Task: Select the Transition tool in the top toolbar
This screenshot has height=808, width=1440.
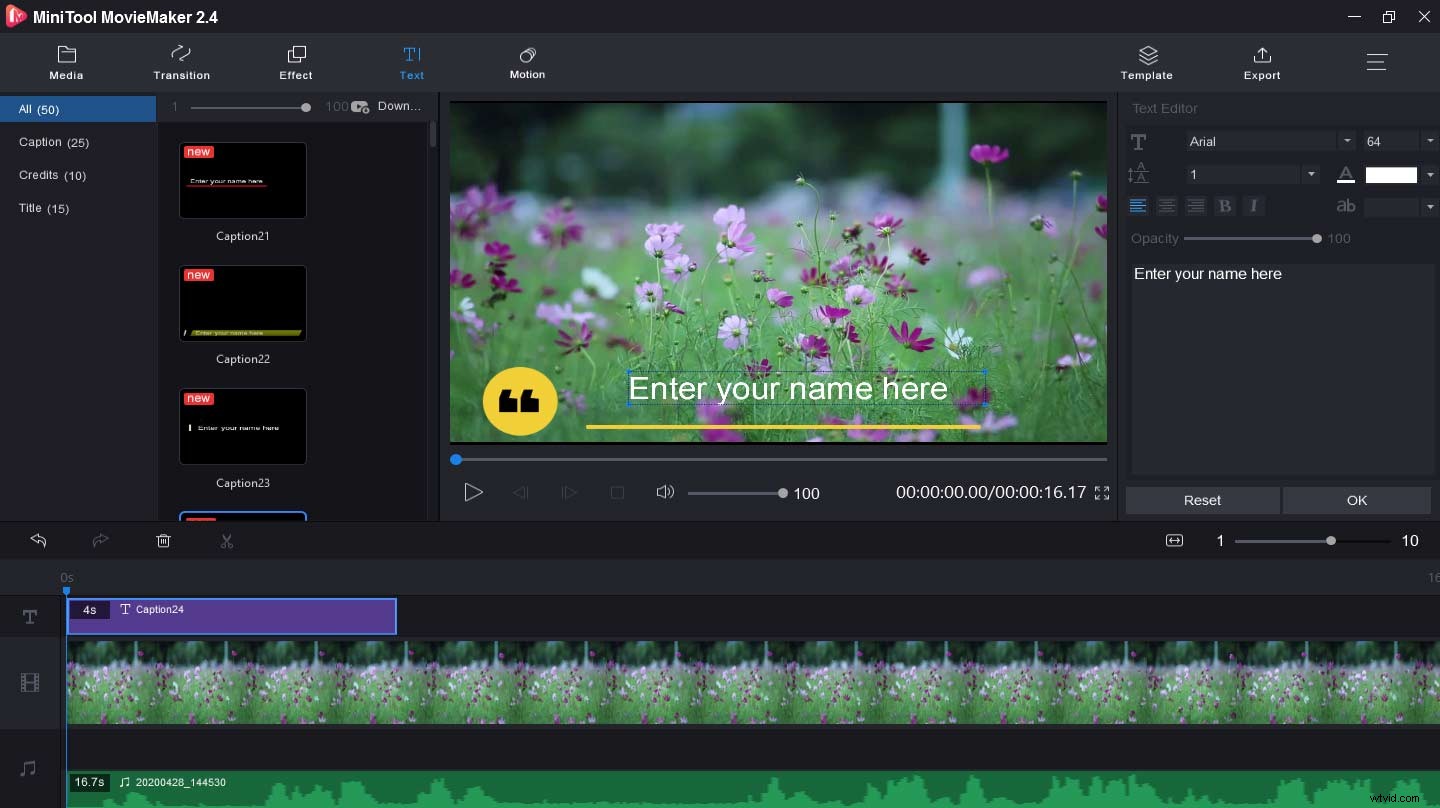Action: [x=181, y=62]
